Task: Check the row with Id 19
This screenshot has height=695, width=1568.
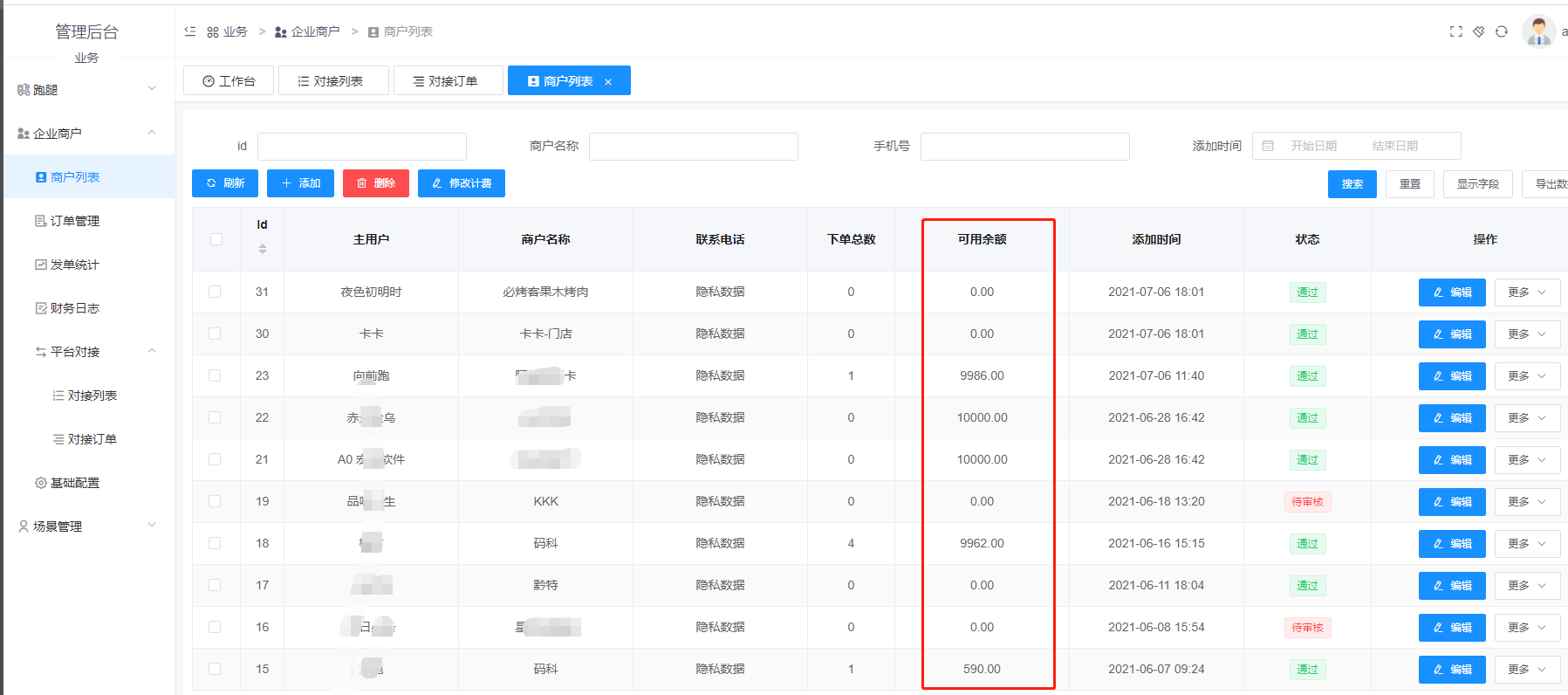Action: [x=215, y=501]
